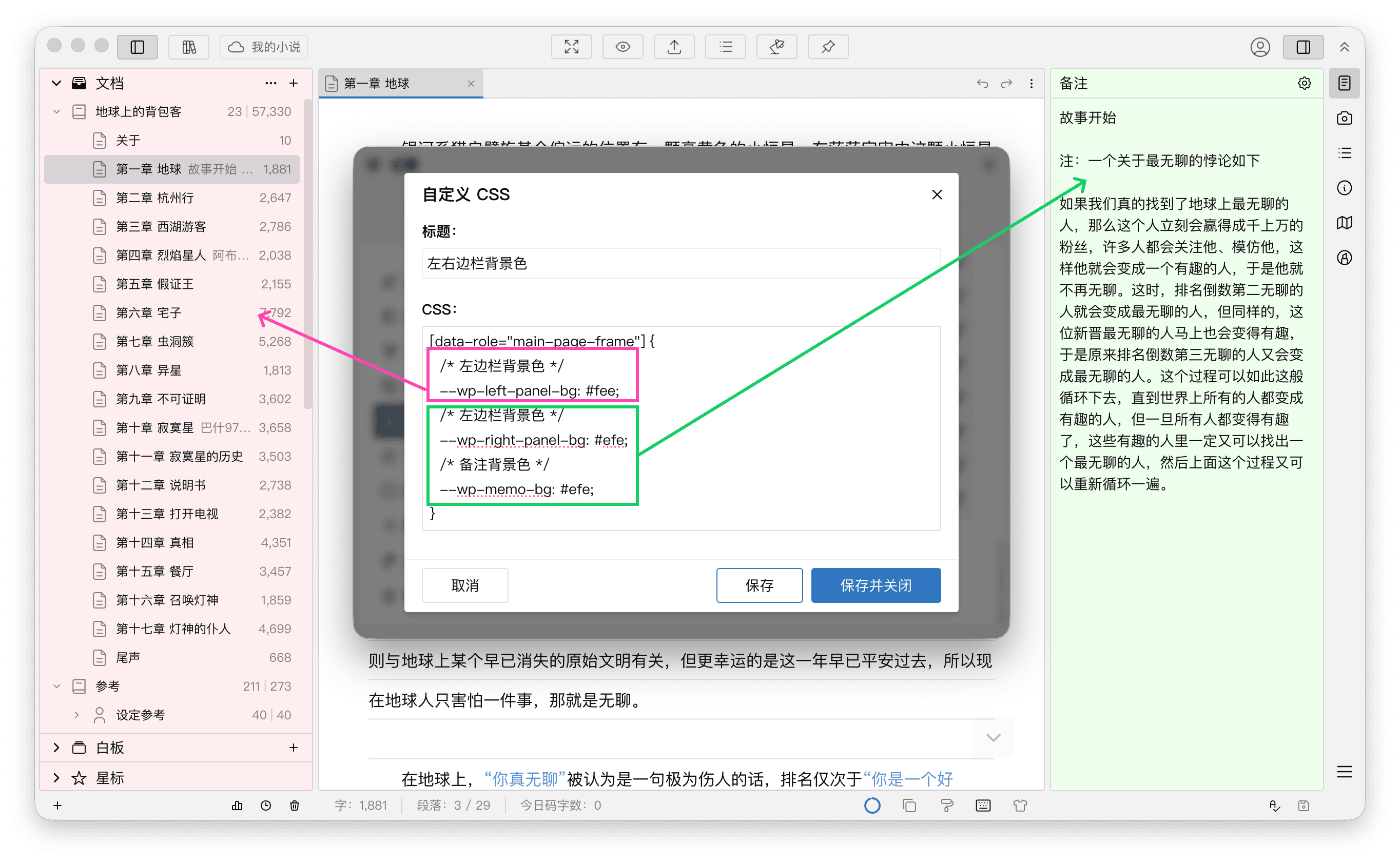Click the spell check icon in status bar

(1274, 806)
